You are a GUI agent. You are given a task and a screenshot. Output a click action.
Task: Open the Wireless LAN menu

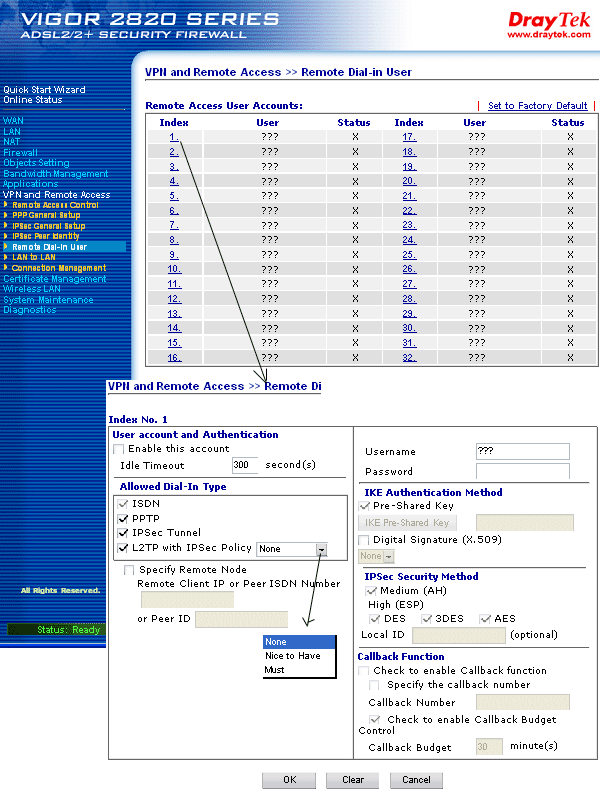[x=31, y=289]
